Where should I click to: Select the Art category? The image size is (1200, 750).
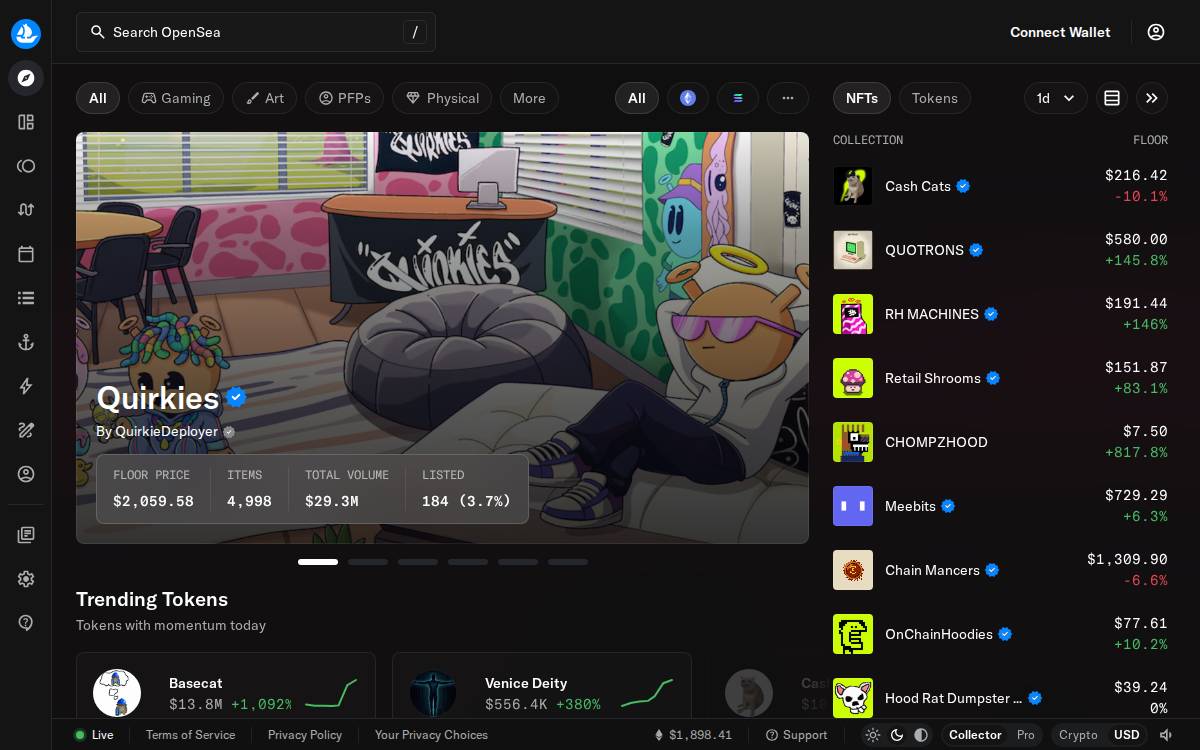[x=265, y=98]
